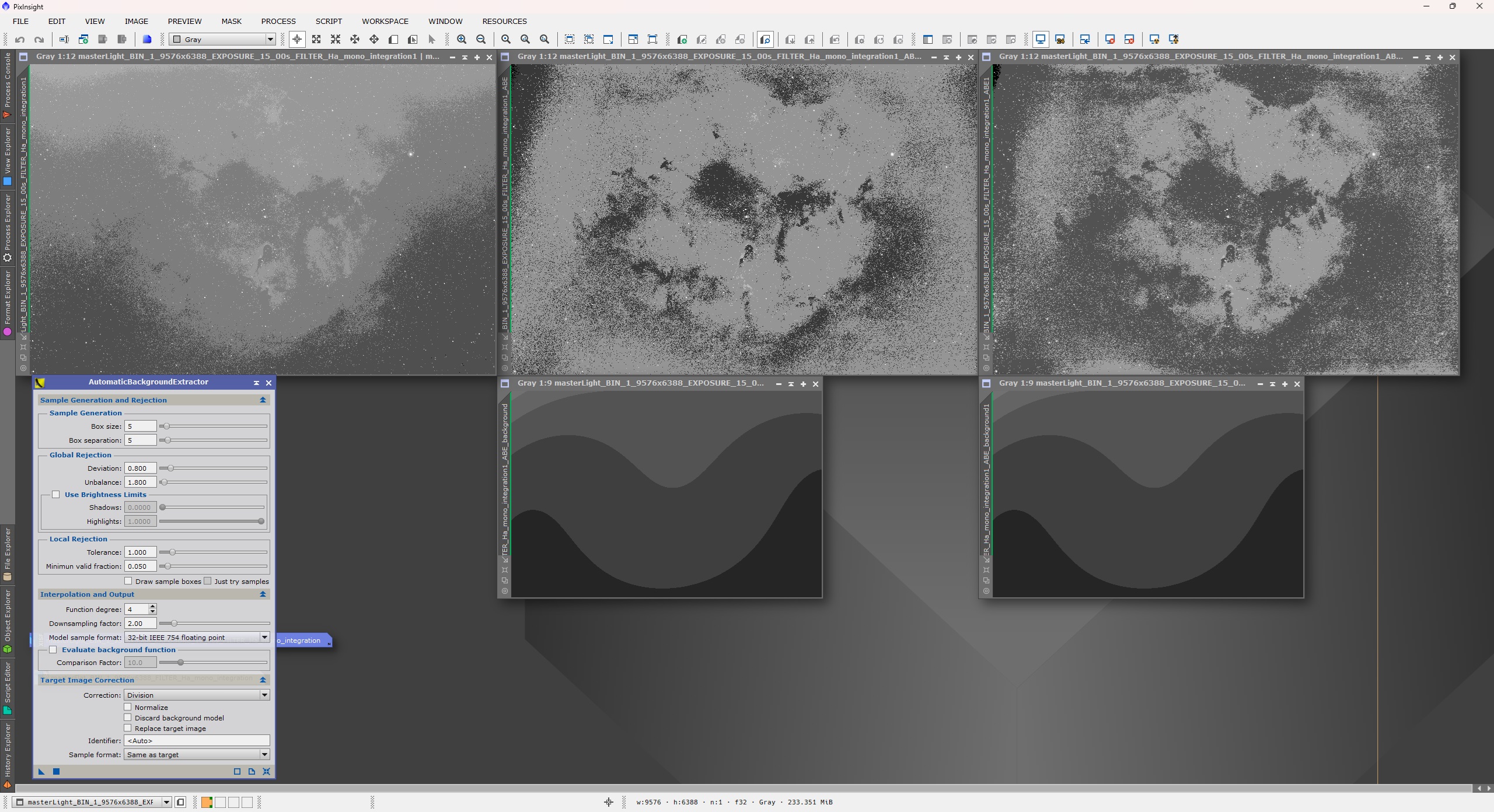
Task: Click the Track View square icon in ABE
Action: tap(237, 771)
